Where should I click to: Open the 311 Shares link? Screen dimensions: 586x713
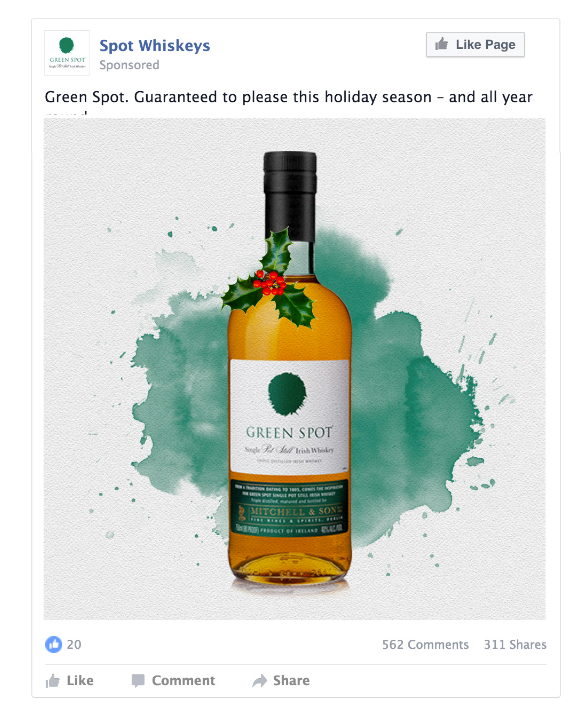pyautogui.click(x=515, y=644)
